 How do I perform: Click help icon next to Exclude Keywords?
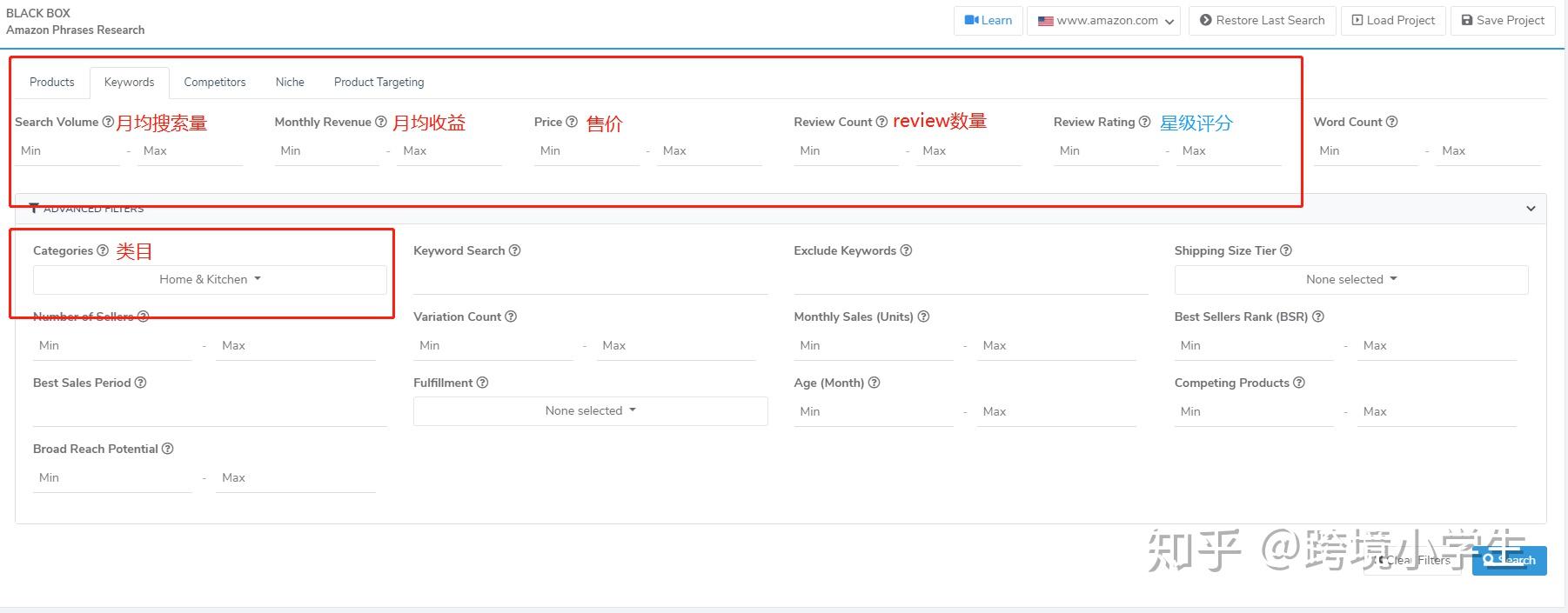906,250
